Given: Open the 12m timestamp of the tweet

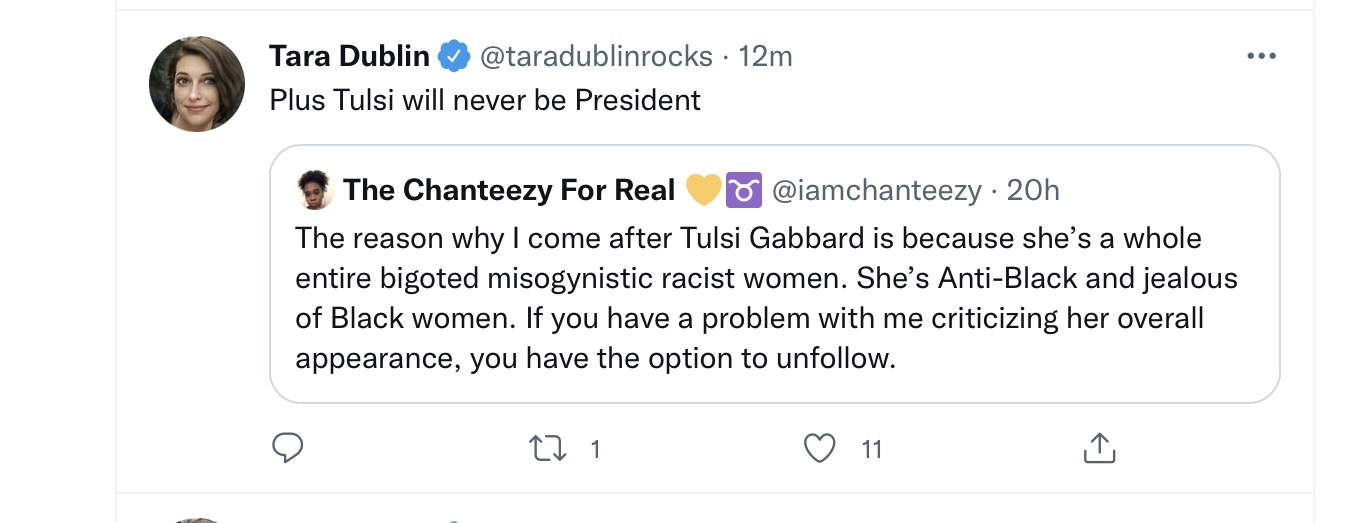Looking at the screenshot, I should [765, 57].
